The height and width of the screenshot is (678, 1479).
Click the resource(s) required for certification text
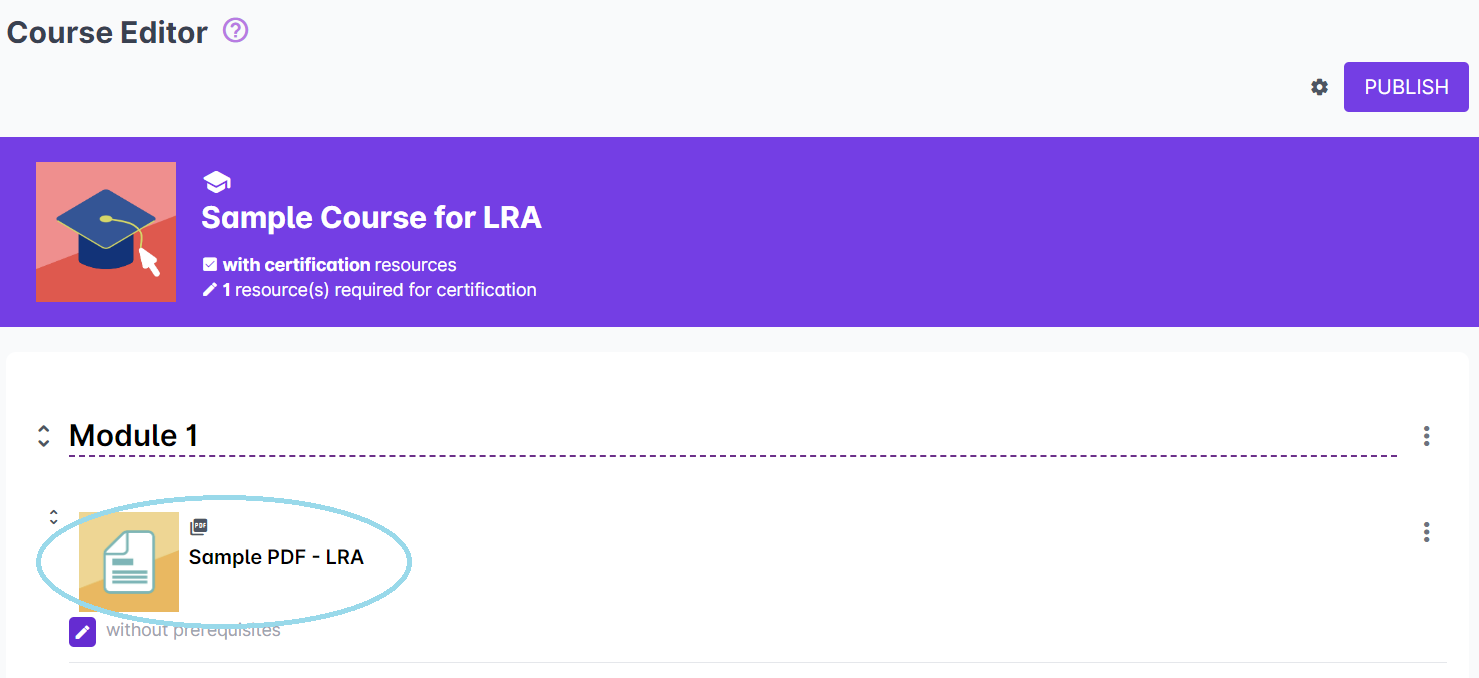[385, 290]
